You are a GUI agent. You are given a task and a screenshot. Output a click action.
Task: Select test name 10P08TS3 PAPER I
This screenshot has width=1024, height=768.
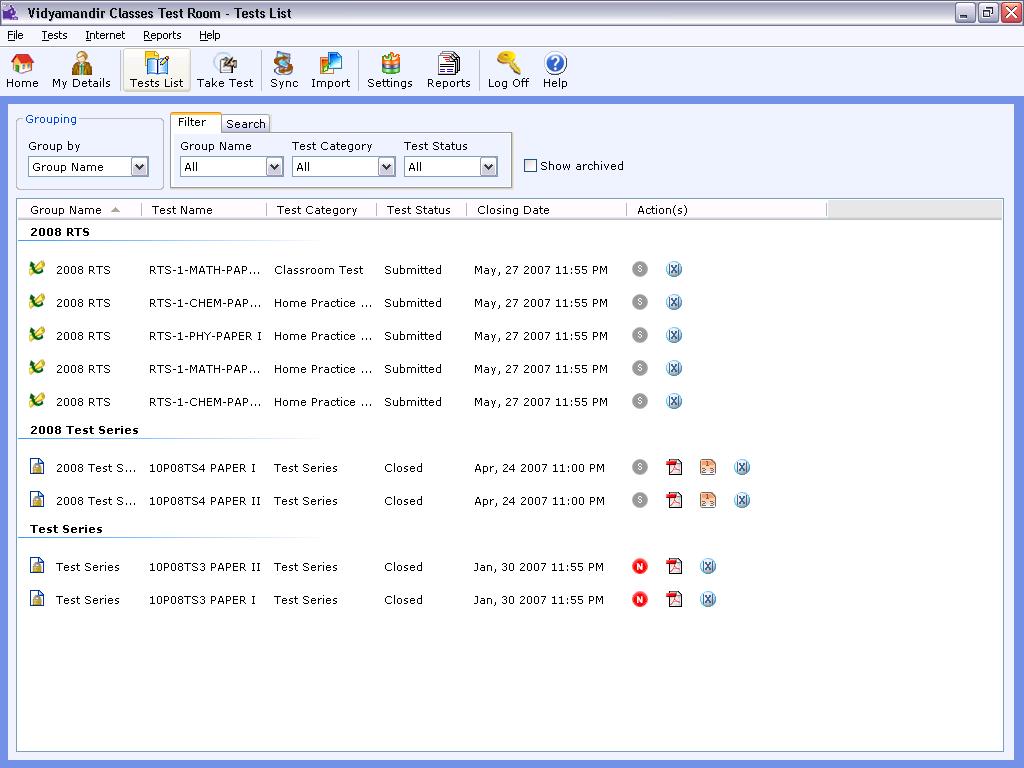coord(202,600)
